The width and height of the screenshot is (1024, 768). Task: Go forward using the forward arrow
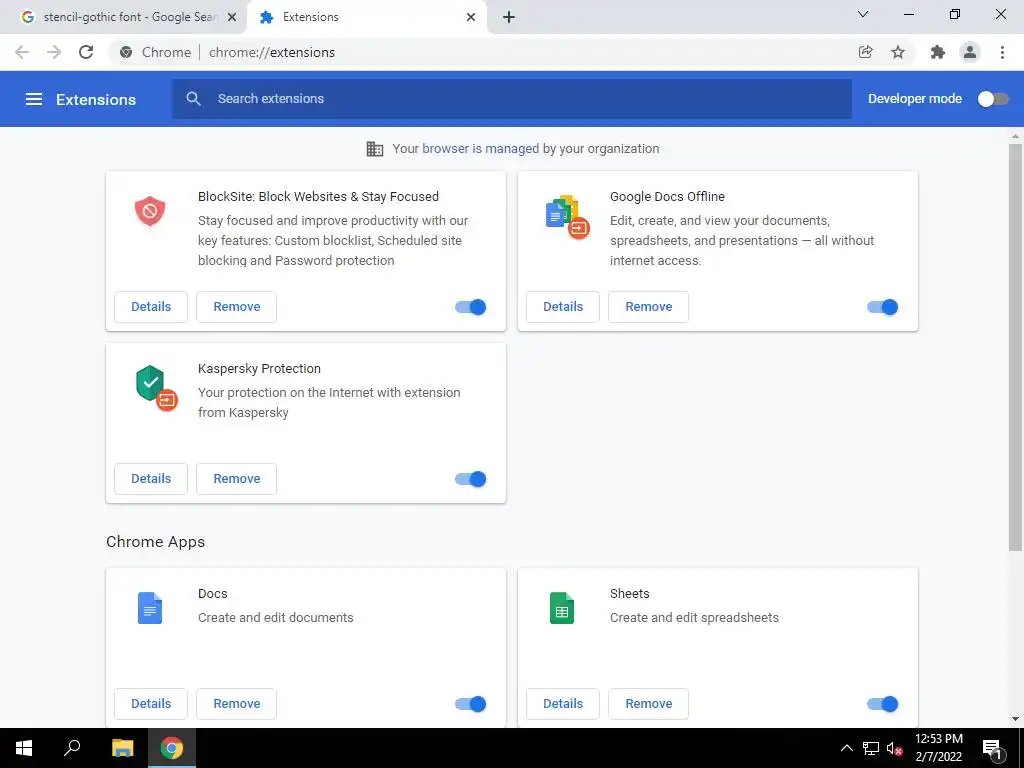pyautogui.click(x=54, y=52)
